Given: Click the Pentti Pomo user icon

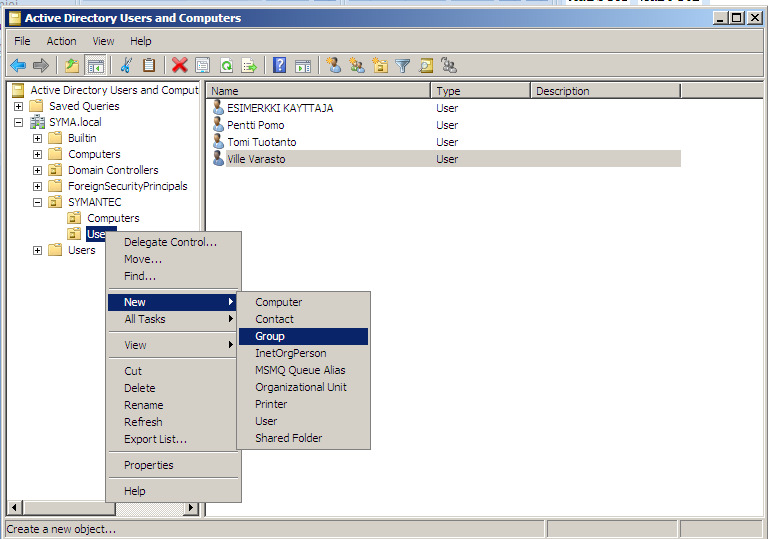Looking at the screenshot, I should 218,124.
